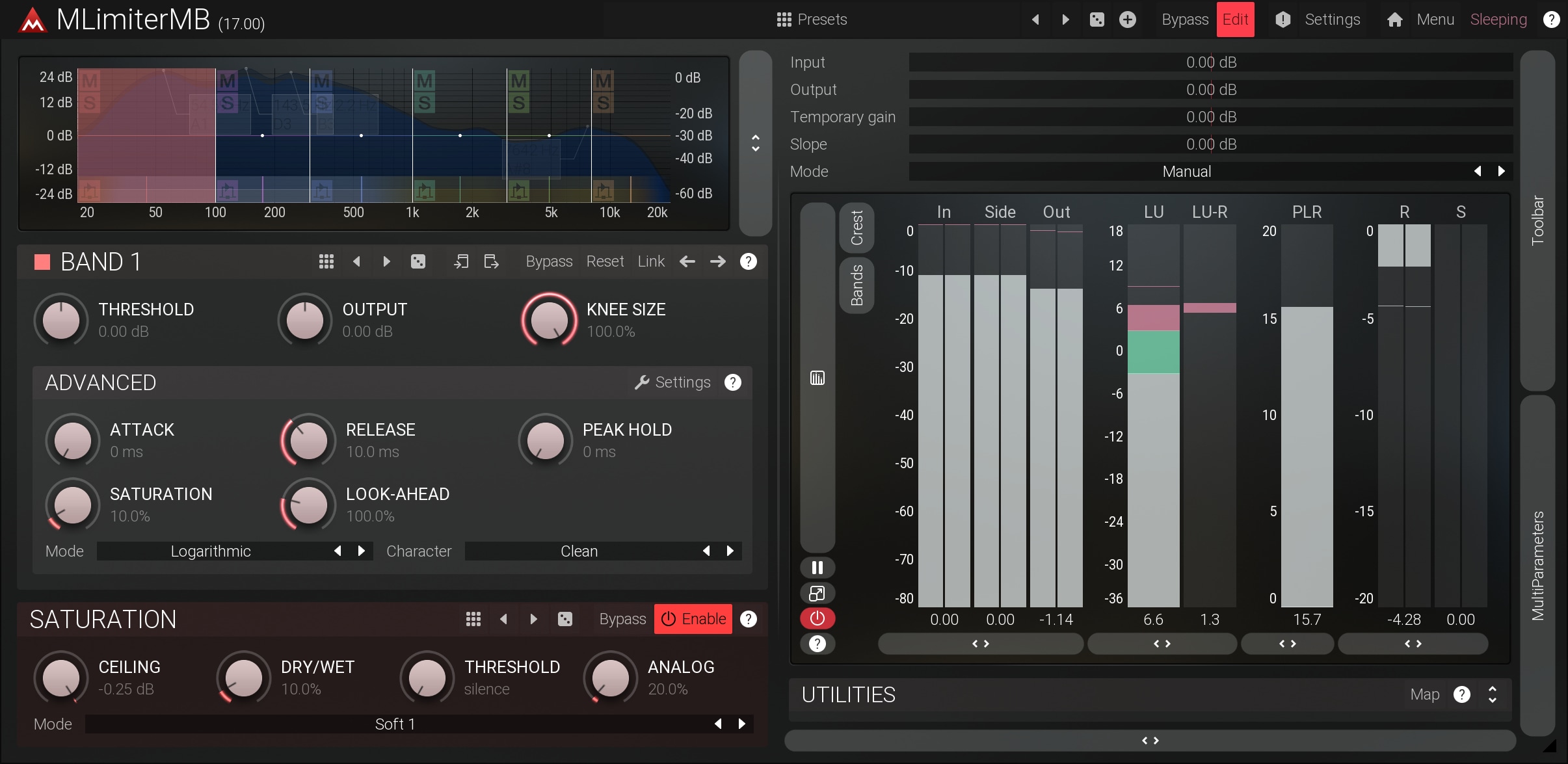Select next limiter Mode after Manual
This screenshot has width=1568, height=764.
pyautogui.click(x=1501, y=171)
